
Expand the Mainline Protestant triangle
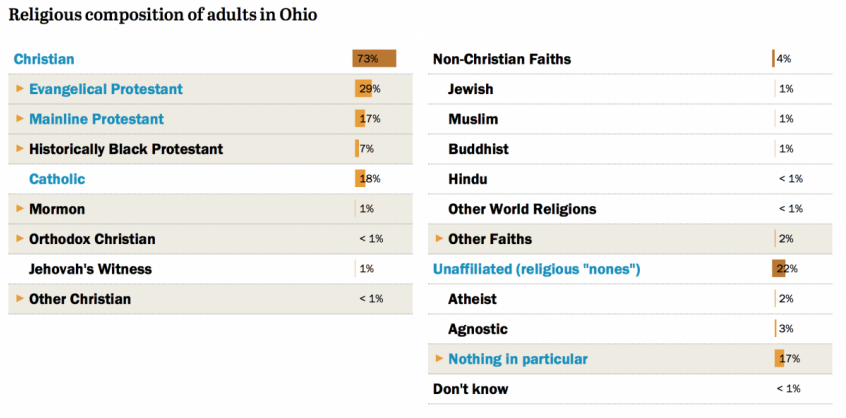[x=20, y=119]
